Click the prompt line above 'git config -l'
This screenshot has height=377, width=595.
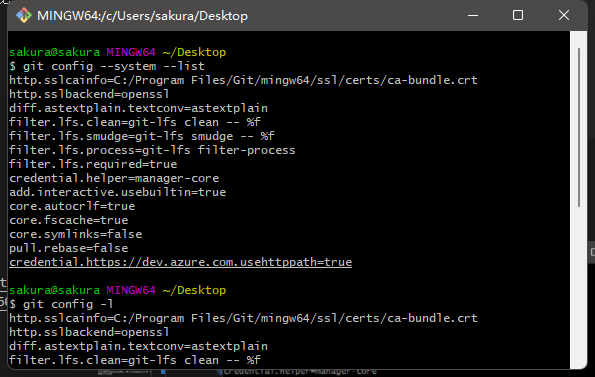pos(118,290)
